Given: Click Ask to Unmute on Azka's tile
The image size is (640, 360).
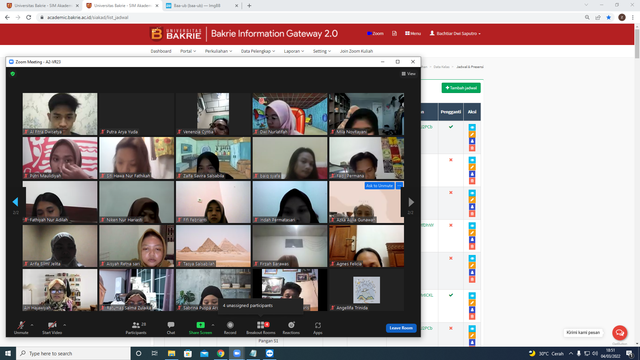Looking at the screenshot, I should point(379,186).
